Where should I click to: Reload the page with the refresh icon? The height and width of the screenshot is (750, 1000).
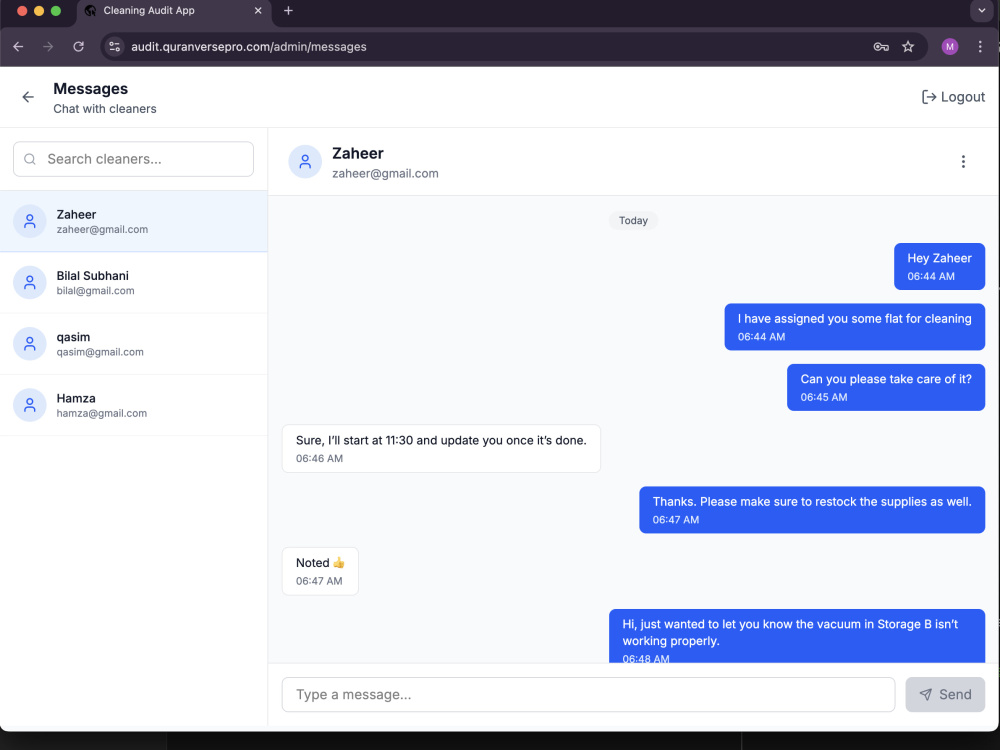pos(78,47)
